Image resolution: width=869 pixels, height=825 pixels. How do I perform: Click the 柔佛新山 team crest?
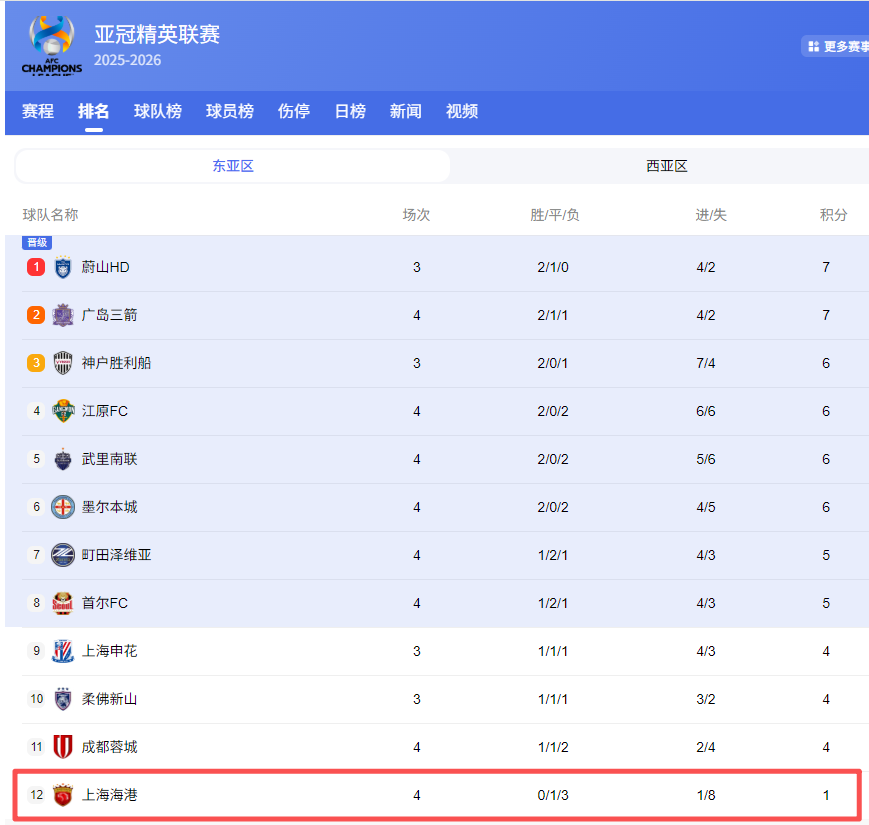tap(63, 699)
